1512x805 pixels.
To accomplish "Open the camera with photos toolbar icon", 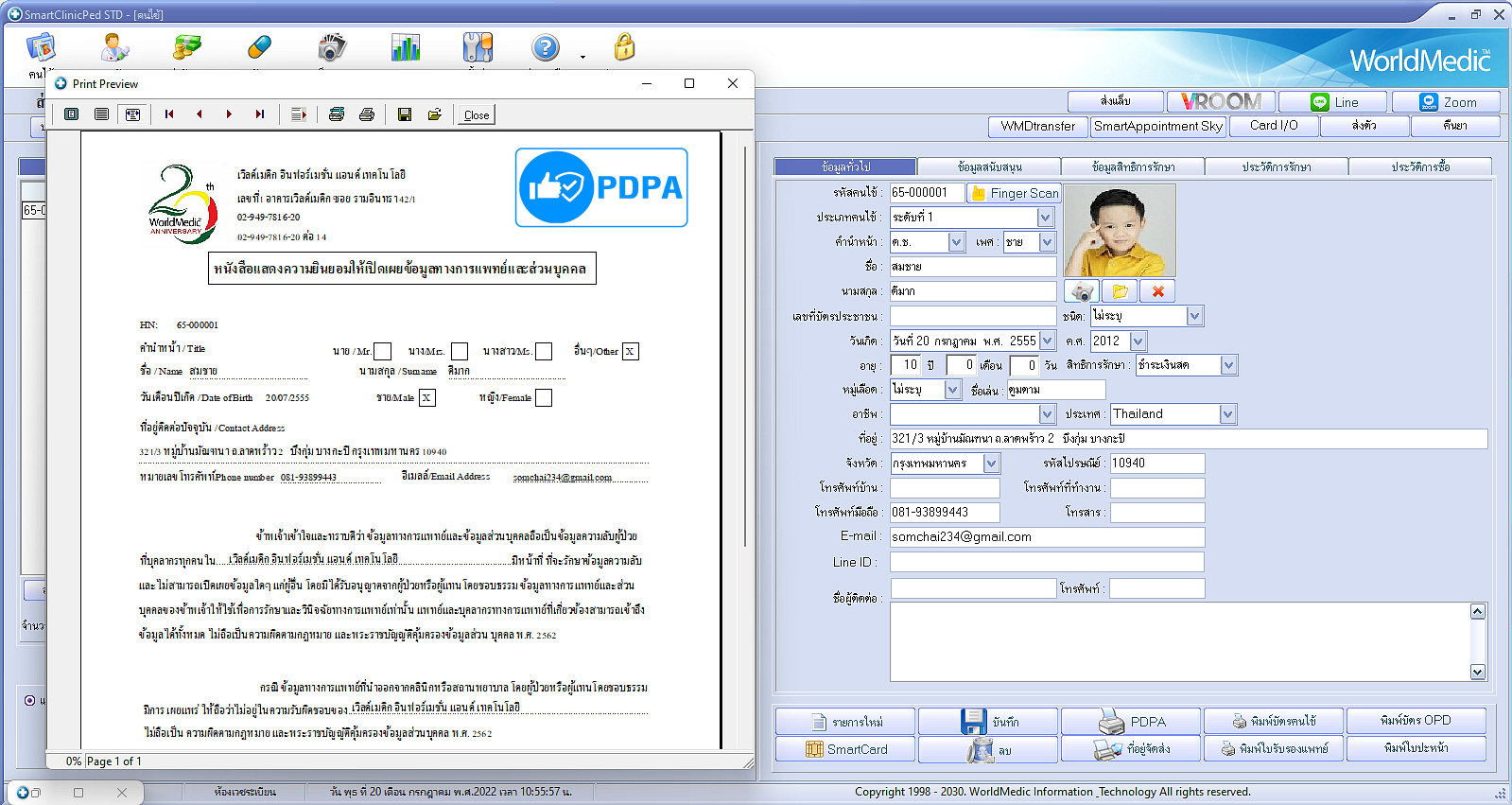I will 332,47.
